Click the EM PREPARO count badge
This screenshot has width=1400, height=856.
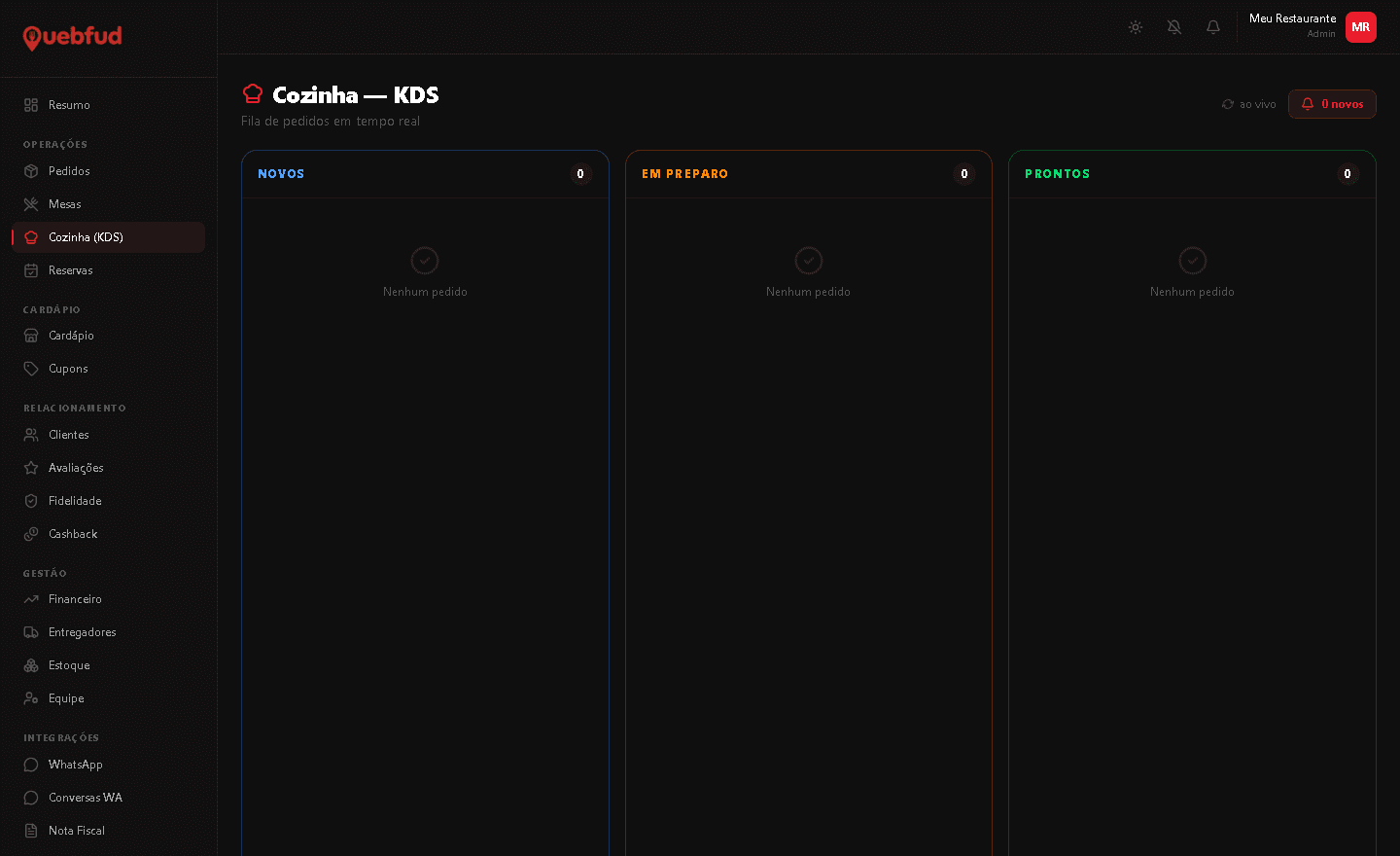964,174
